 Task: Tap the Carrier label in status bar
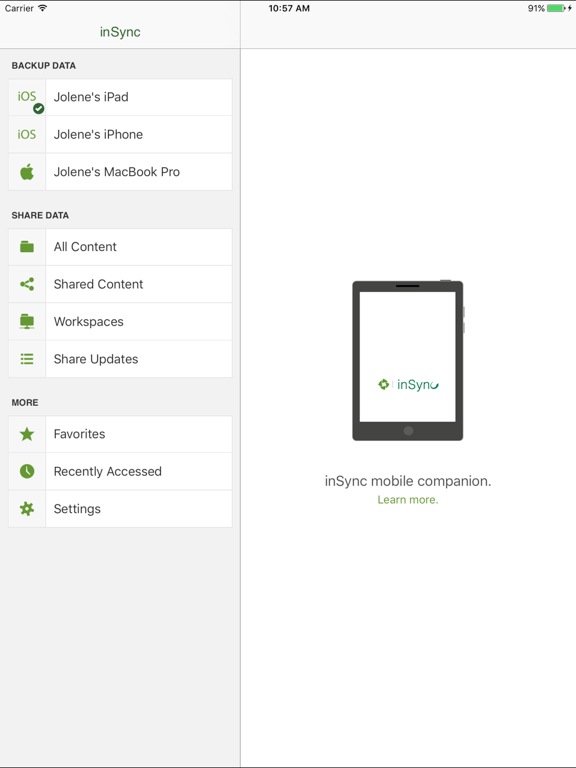19,8
